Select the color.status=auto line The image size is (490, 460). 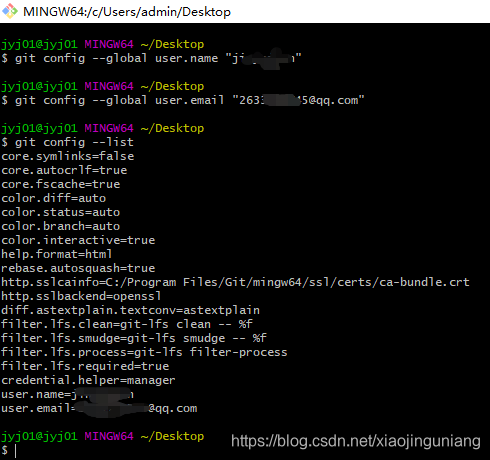pos(61,212)
